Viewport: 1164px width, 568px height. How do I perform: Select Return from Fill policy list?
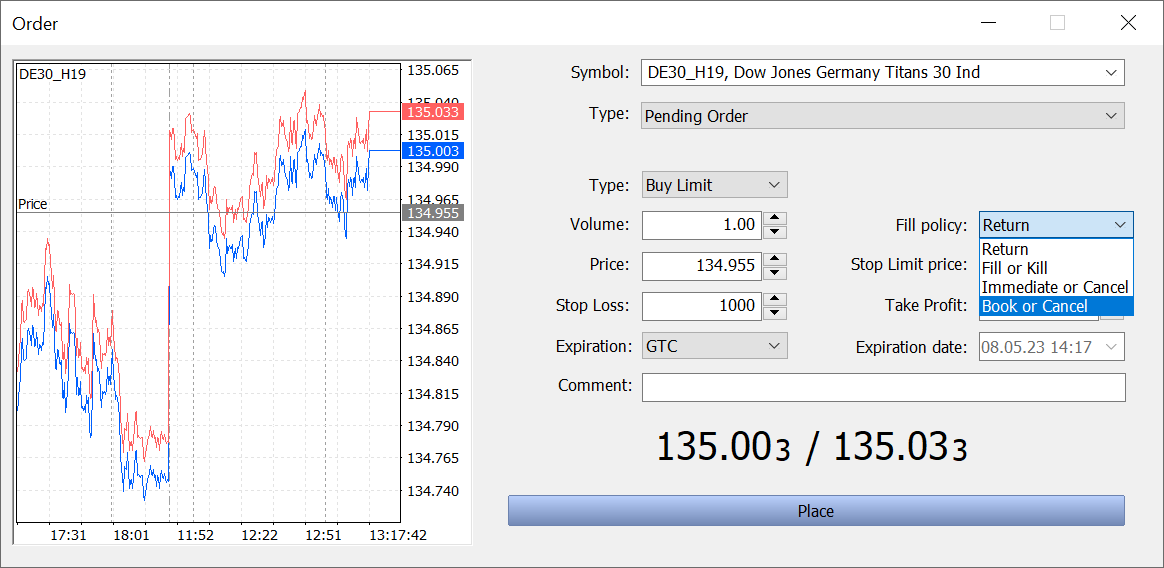click(1005, 249)
